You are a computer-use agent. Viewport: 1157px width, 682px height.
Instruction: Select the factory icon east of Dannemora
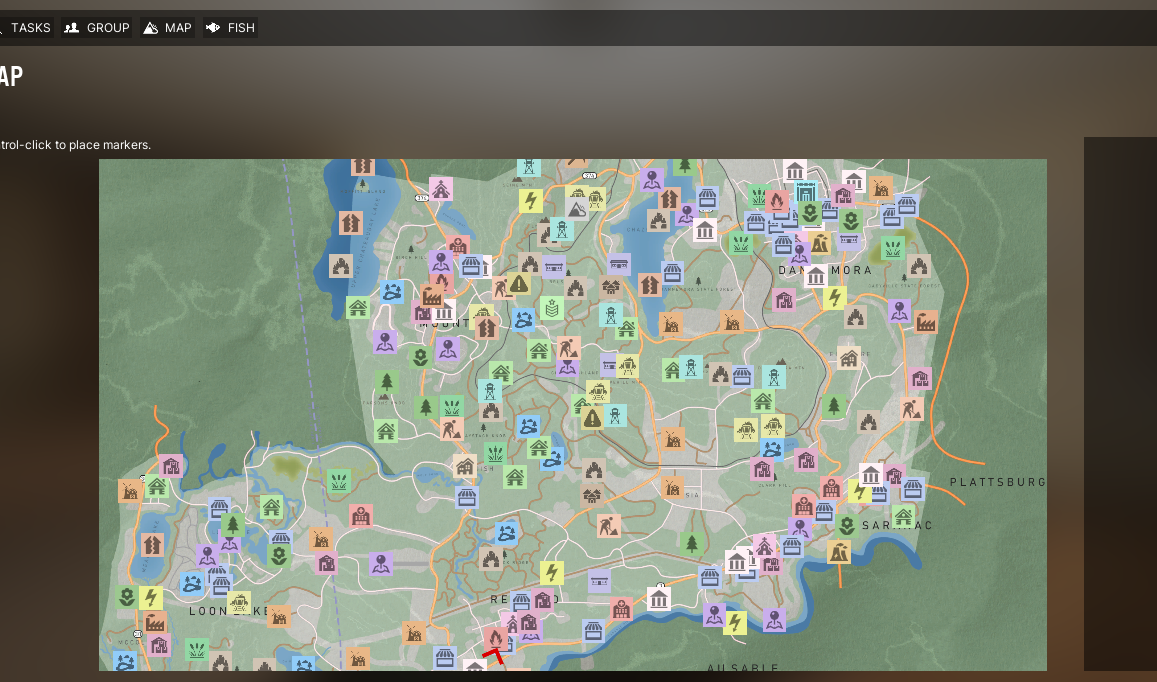925,321
